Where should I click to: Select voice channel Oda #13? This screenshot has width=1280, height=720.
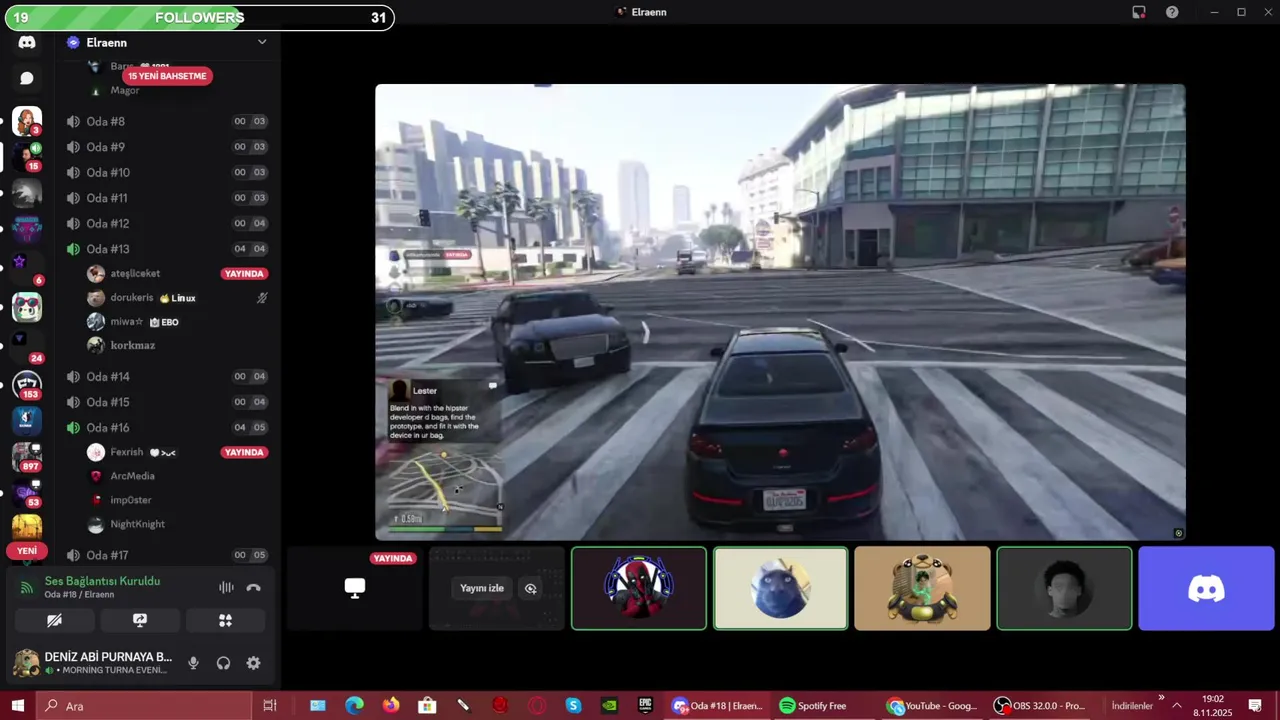(x=167, y=249)
